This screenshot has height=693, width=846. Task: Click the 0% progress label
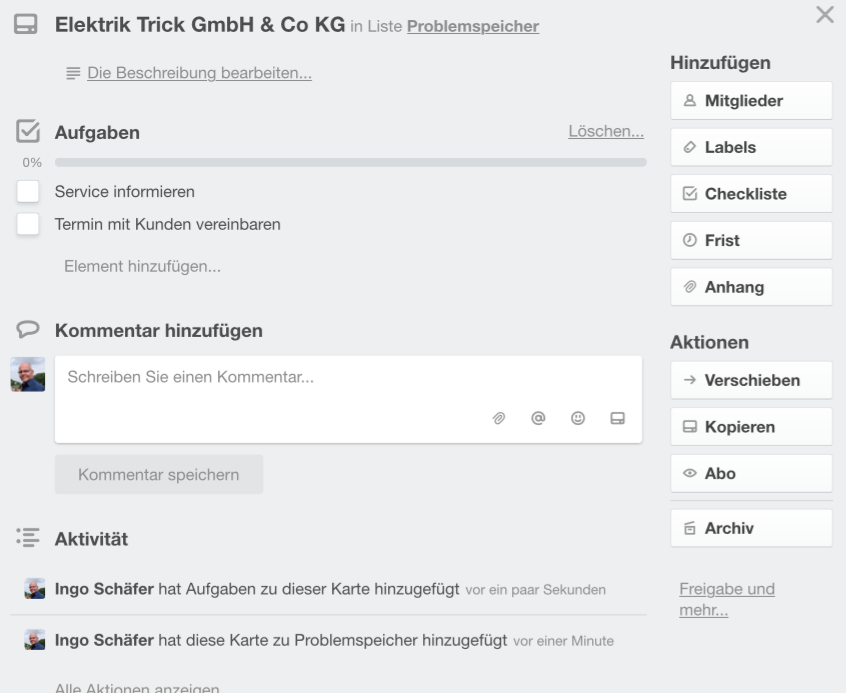pyautogui.click(x=32, y=162)
